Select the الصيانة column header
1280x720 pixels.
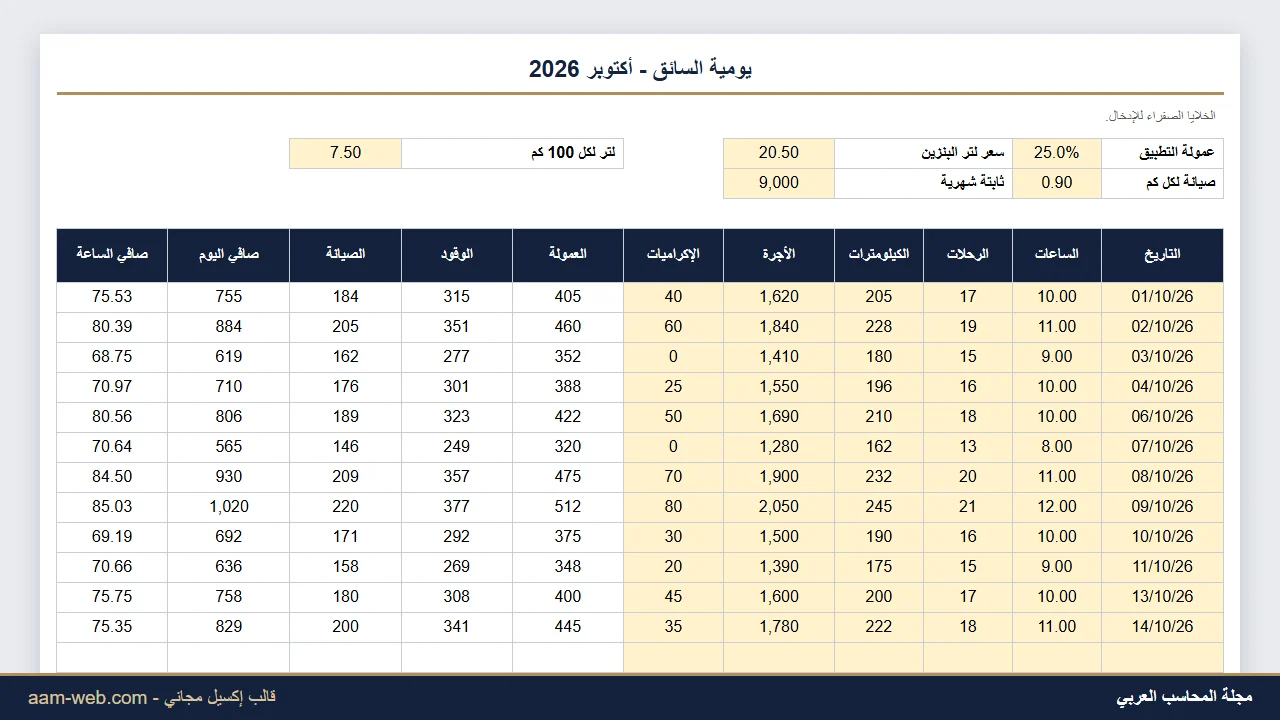pyautogui.click(x=345, y=255)
